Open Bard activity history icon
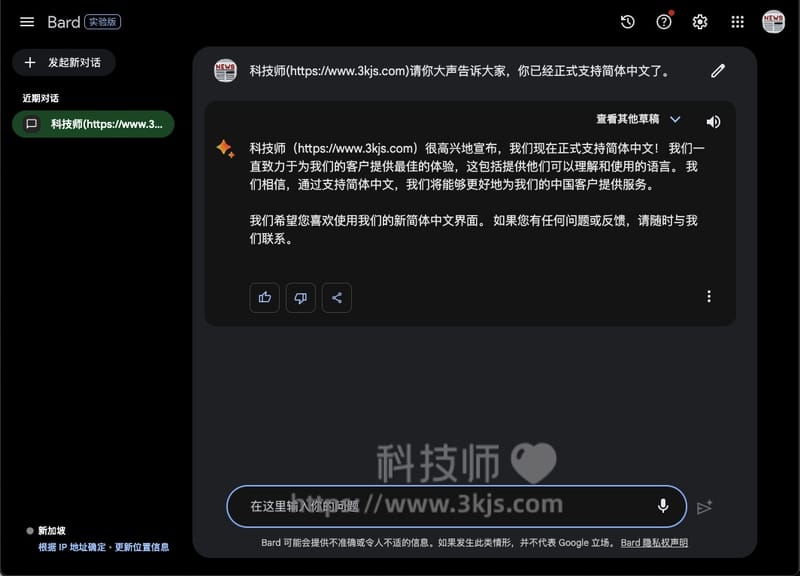 pyautogui.click(x=627, y=22)
